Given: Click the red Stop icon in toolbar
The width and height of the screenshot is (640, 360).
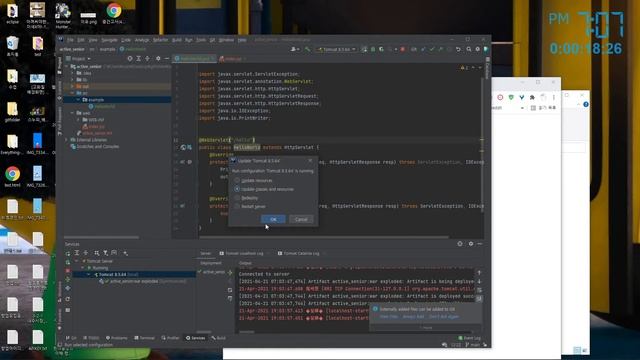Looking at the screenshot, I should (x=402, y=49).
